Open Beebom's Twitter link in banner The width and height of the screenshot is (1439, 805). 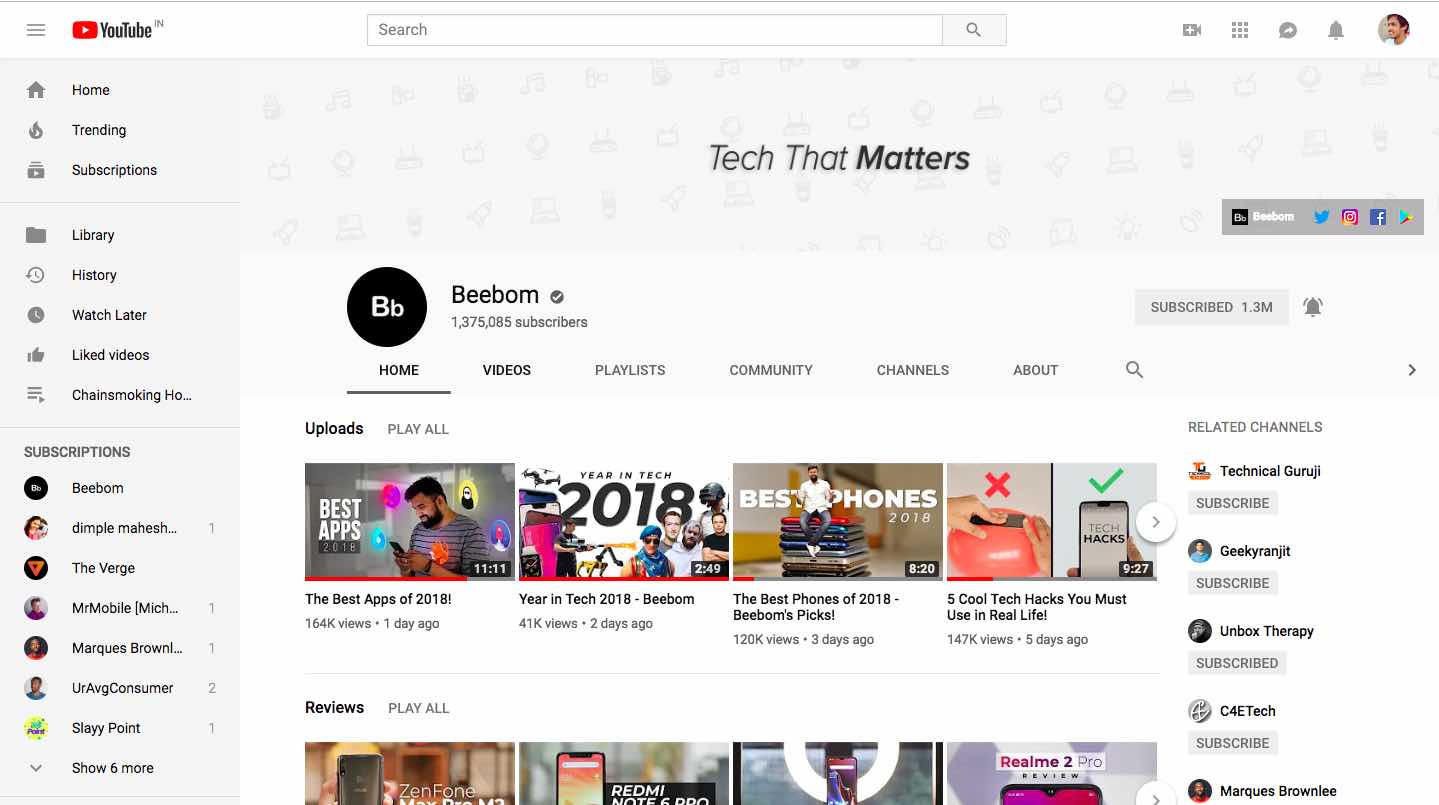[x=1321, y=217]
